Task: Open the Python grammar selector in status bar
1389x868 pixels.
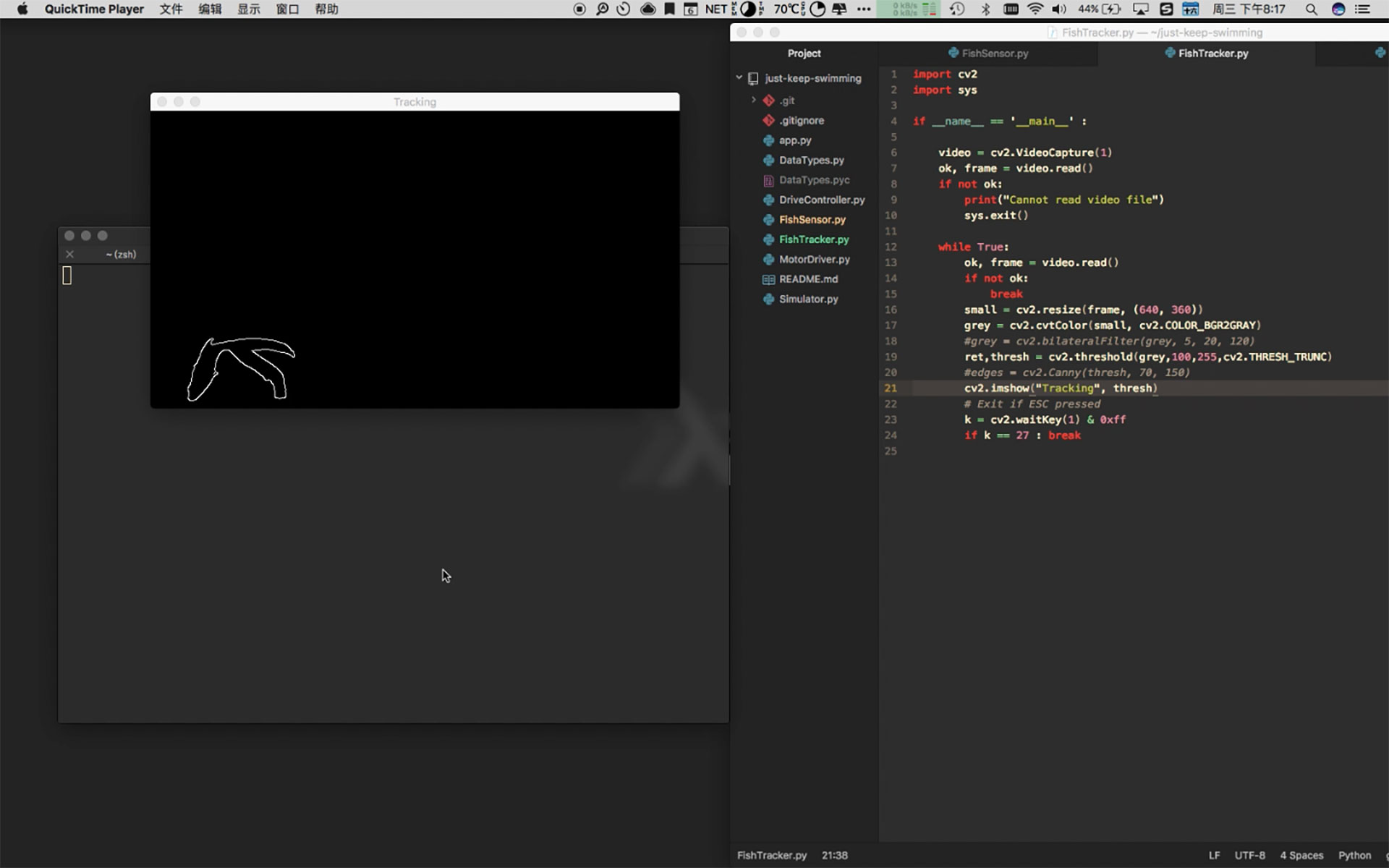Action: point(1354,855)
